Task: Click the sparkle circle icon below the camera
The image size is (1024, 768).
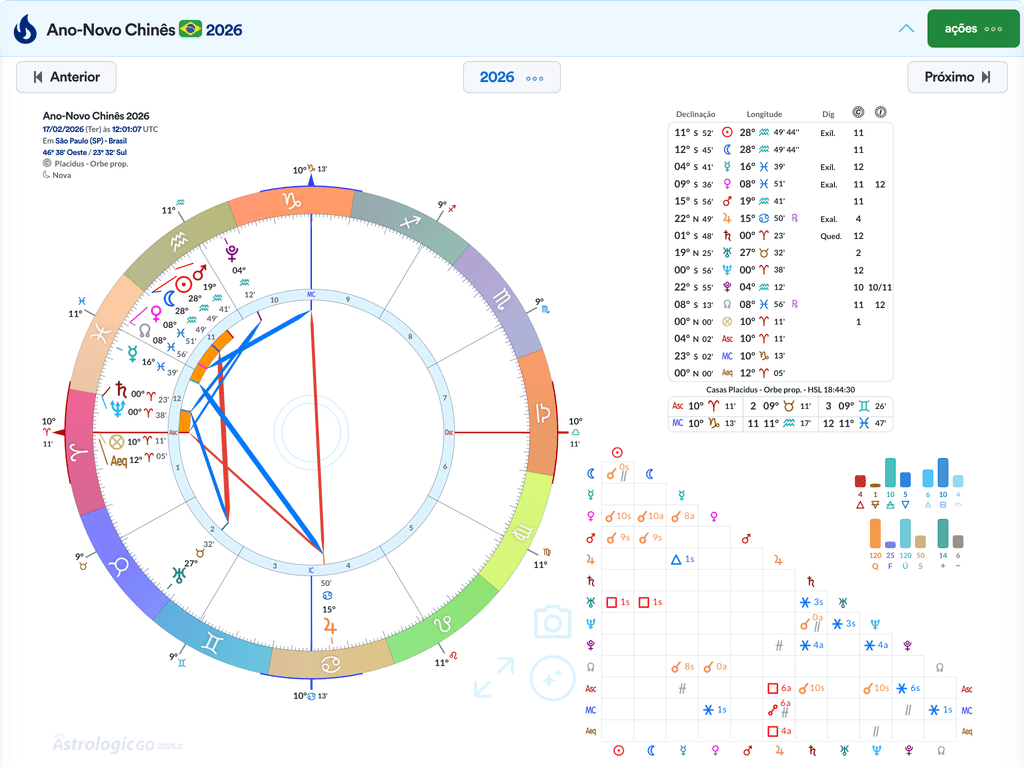Action: click(x=552, y=679)
